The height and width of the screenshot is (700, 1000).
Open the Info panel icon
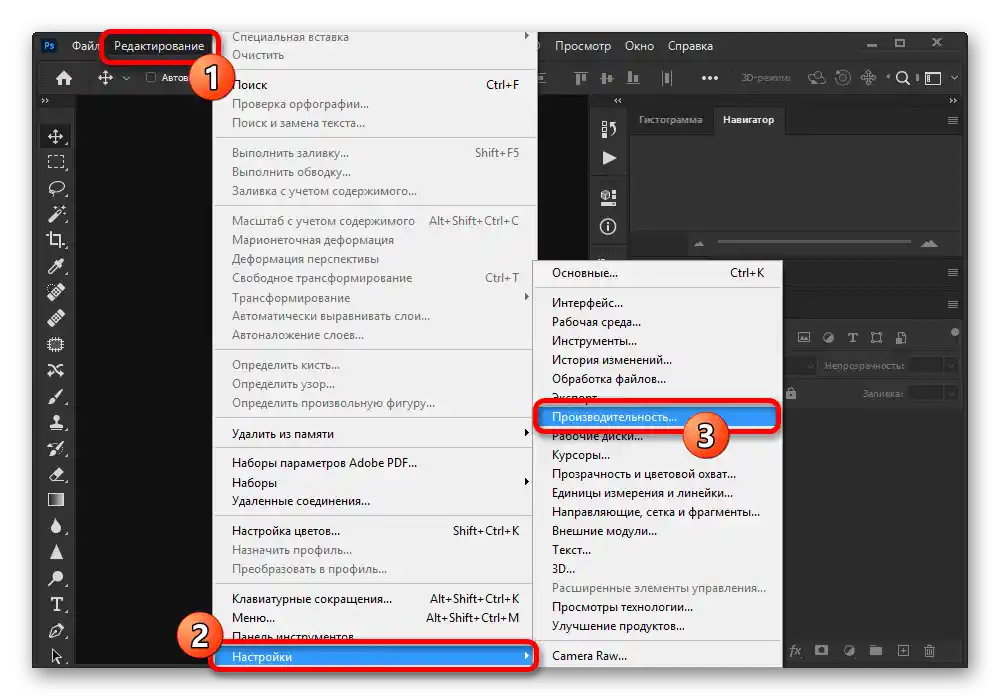coord(608,226)
